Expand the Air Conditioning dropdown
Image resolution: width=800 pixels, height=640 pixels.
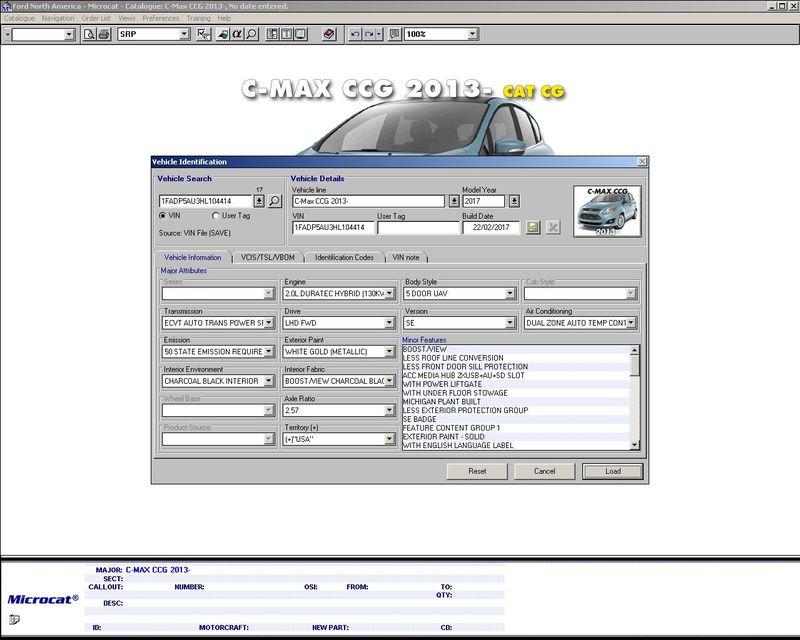coord(631,323)
